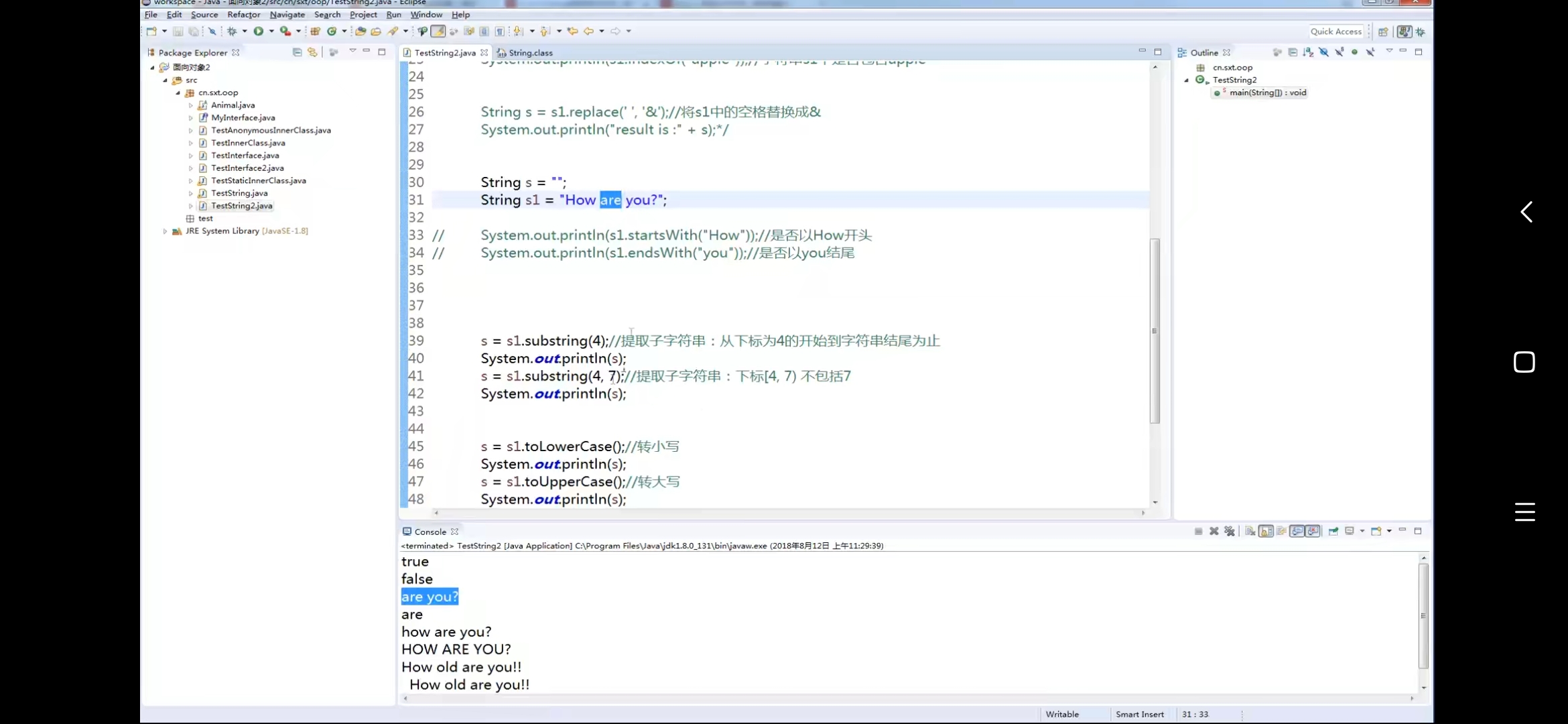Screen dimensions: 1568x724
Task: Select main(String[]) method in Outline
Action: point(1267,93)
